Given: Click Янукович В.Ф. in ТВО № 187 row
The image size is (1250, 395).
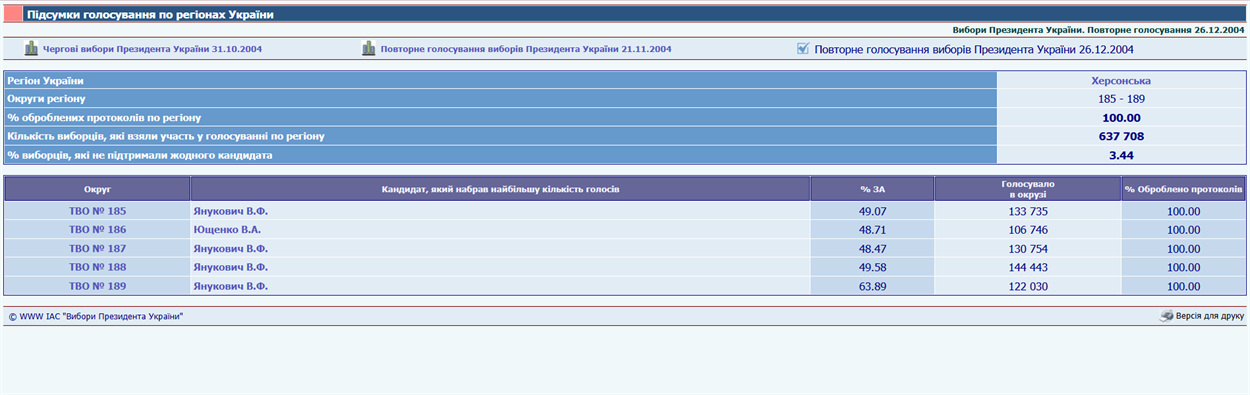Looking at the screenshot, I should [x=230, y=249].
